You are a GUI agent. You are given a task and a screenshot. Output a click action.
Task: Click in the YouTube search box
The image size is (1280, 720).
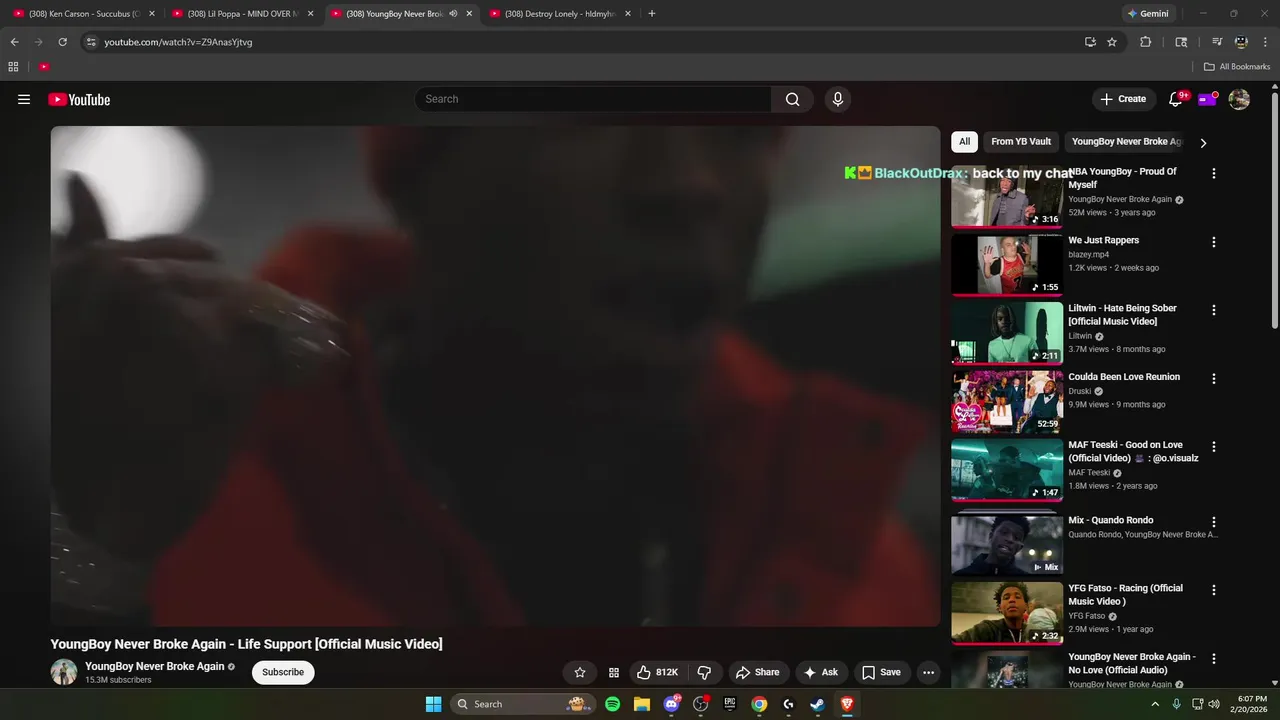click(x=593, y=99)
